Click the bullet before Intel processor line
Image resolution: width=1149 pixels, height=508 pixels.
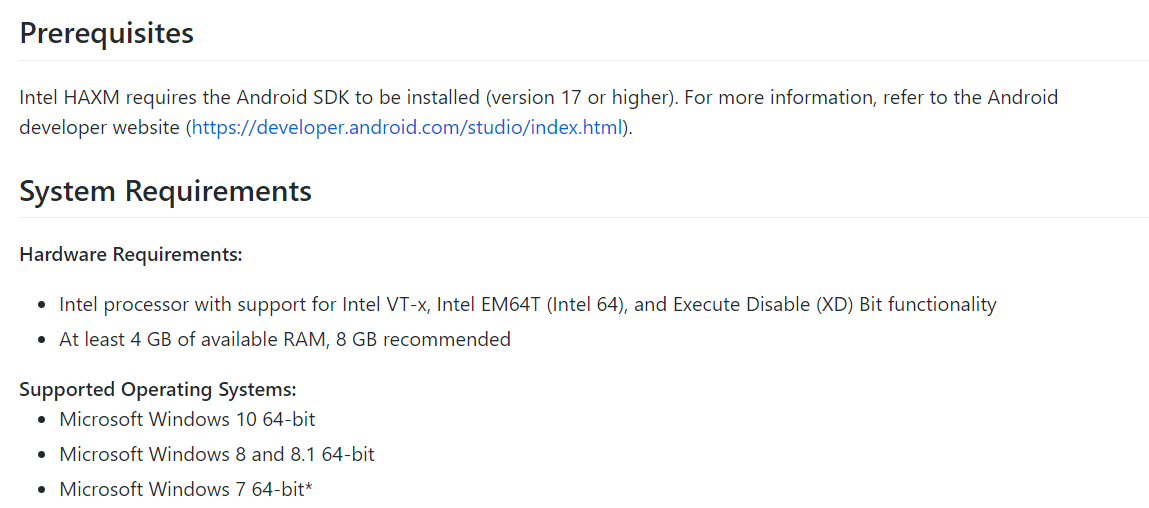tap(43, 305)
